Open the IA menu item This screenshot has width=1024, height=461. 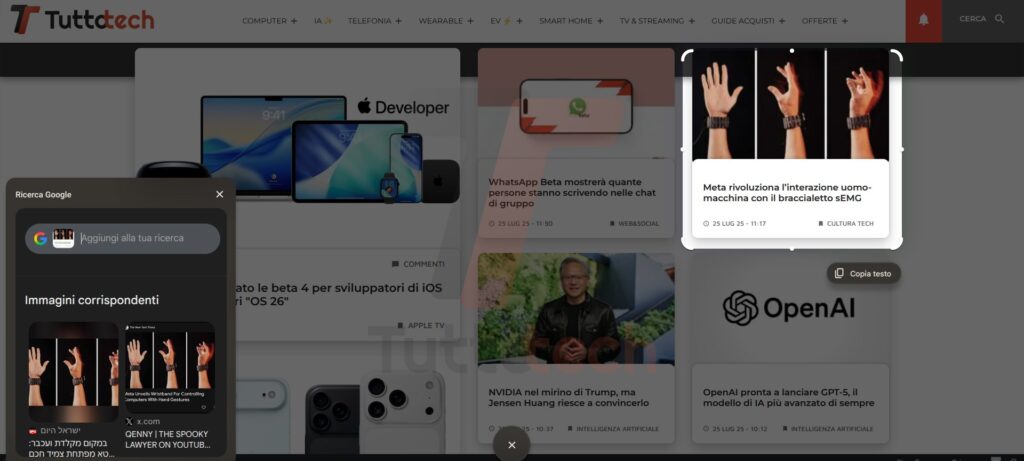[323, 21]
